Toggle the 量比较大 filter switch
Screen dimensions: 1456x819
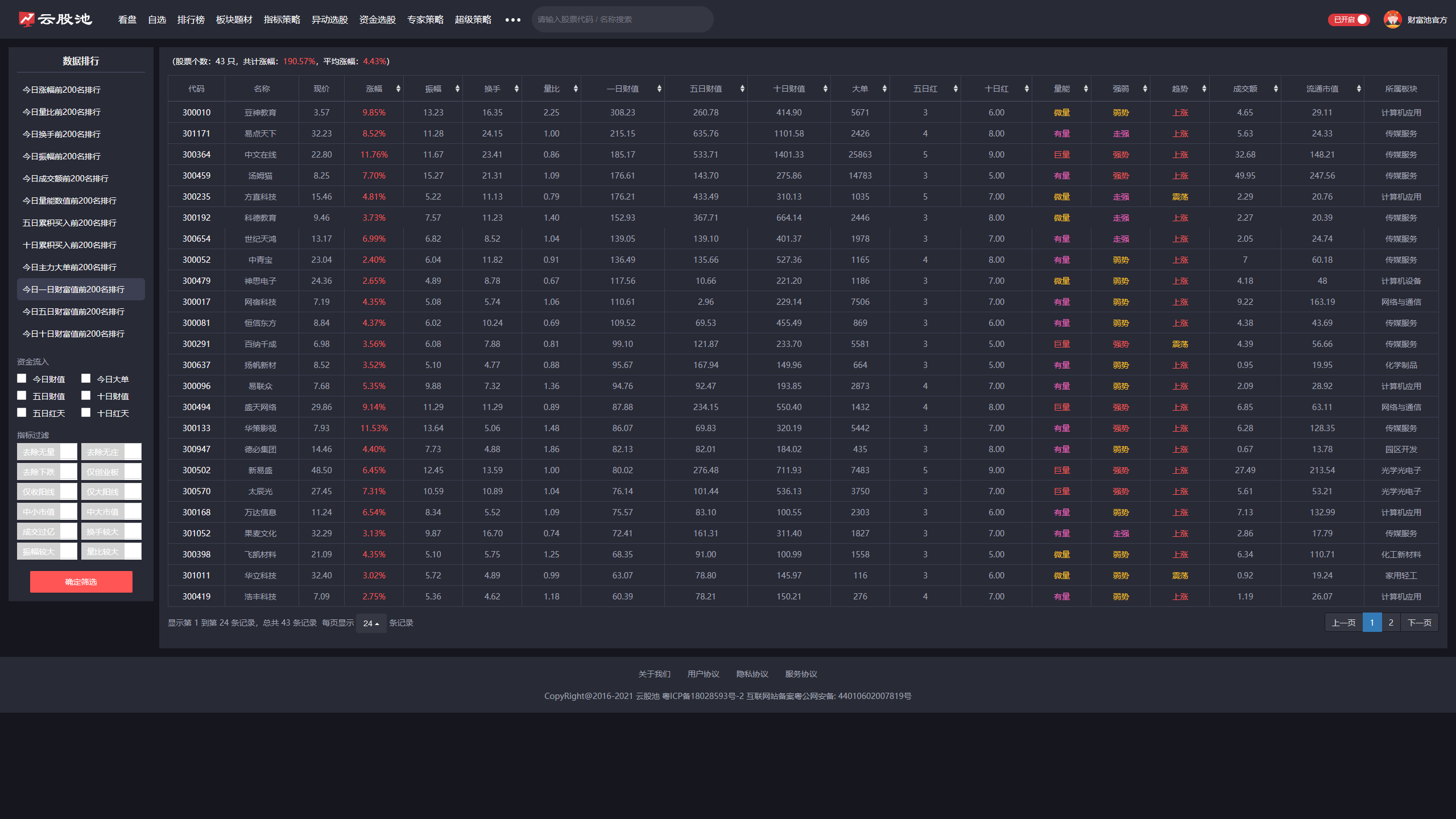coord(111,551)
